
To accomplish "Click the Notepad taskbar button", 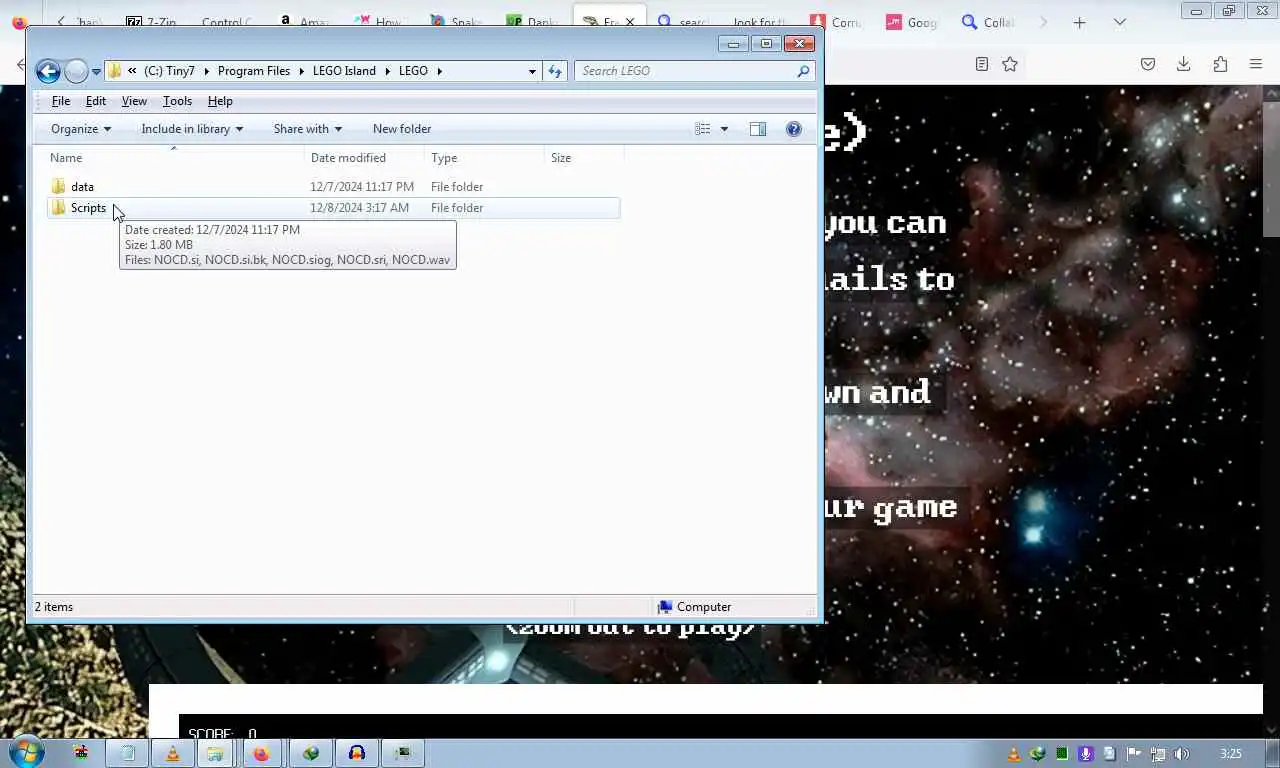I will [x=127, y=753].
